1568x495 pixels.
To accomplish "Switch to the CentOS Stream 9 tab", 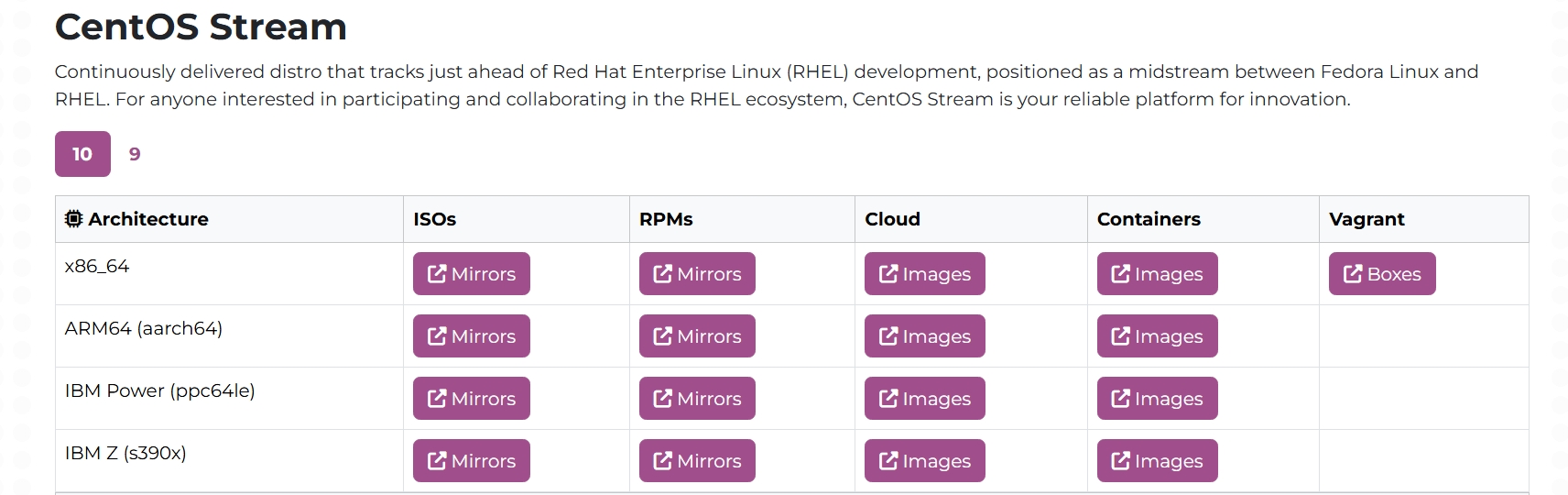I will click(135, 154).
